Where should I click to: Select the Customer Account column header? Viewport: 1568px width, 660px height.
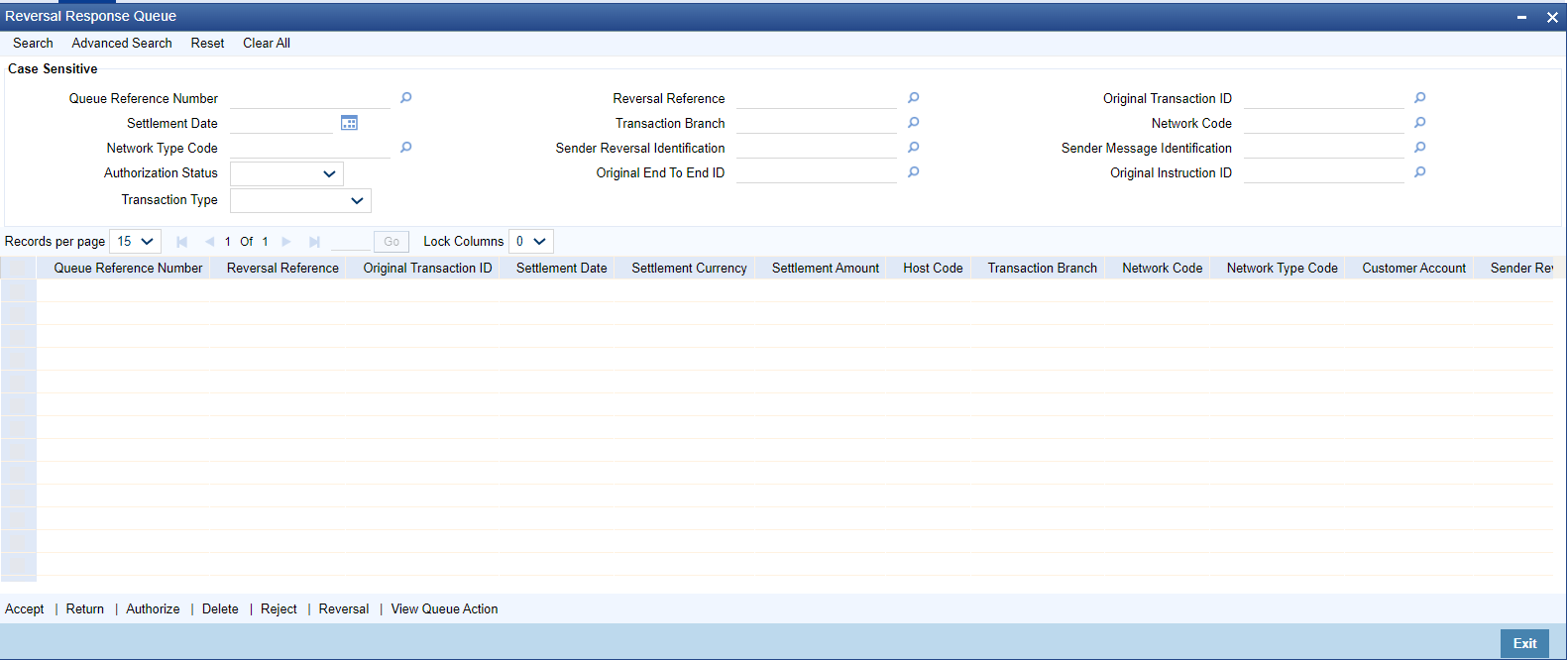click(x=1413, y=269)
